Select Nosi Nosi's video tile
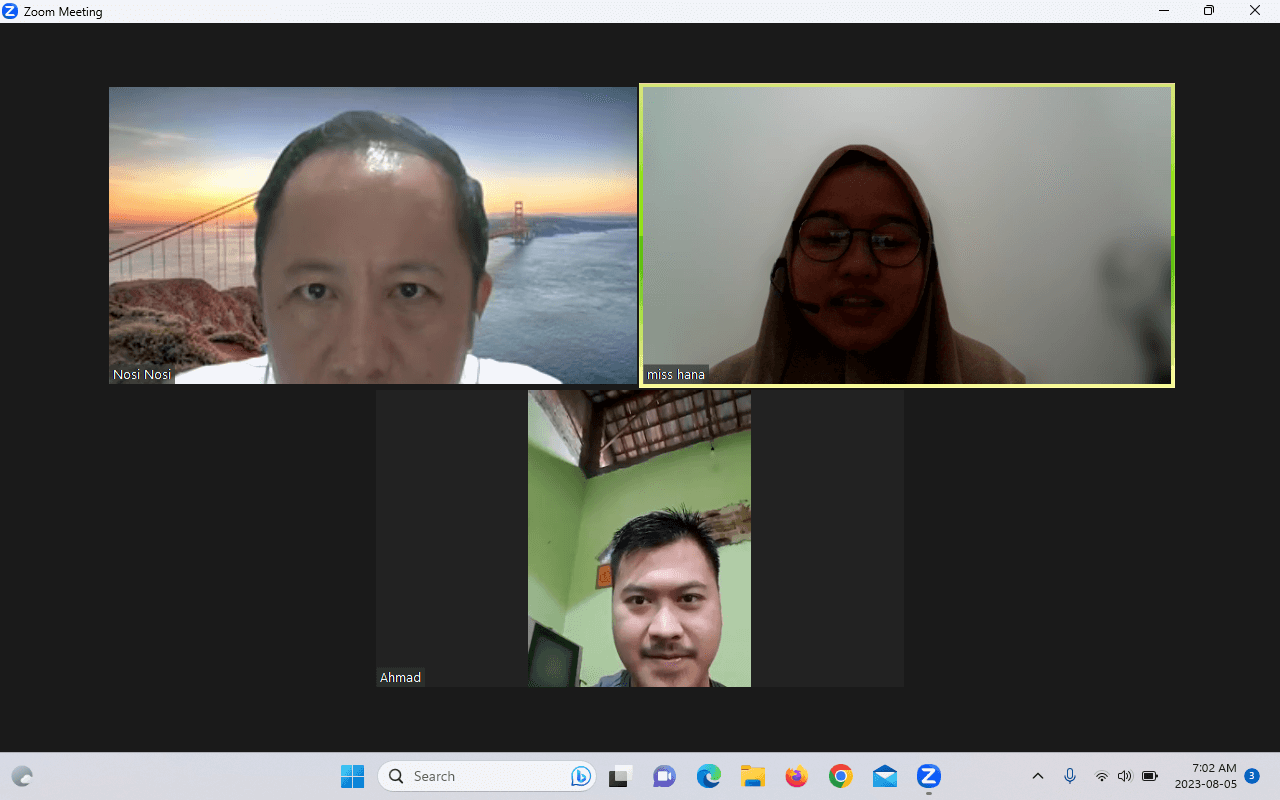1280x800 pixels. (373, 235)
